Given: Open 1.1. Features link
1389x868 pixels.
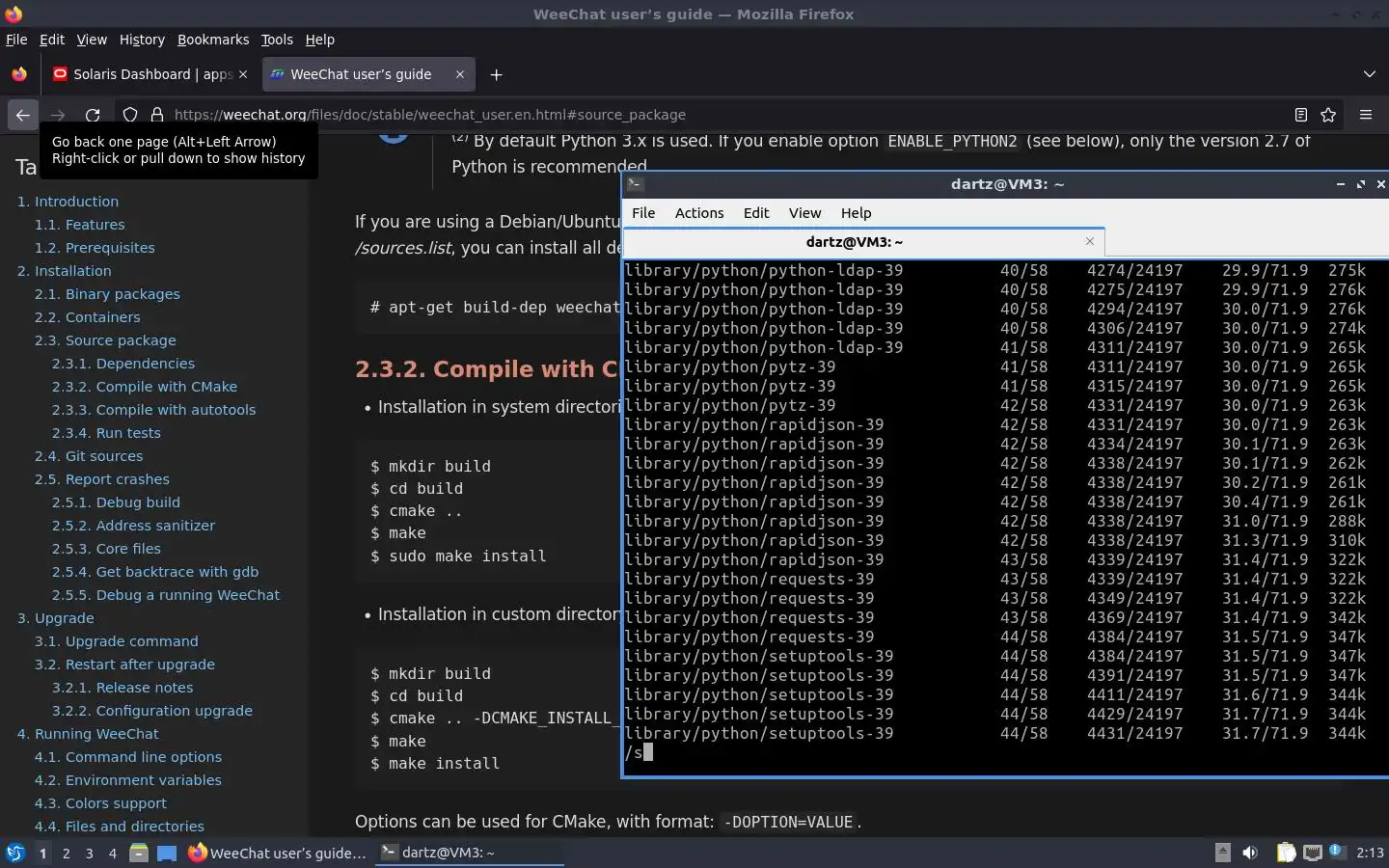Looking at the screenshot, I should pos(80,225).
